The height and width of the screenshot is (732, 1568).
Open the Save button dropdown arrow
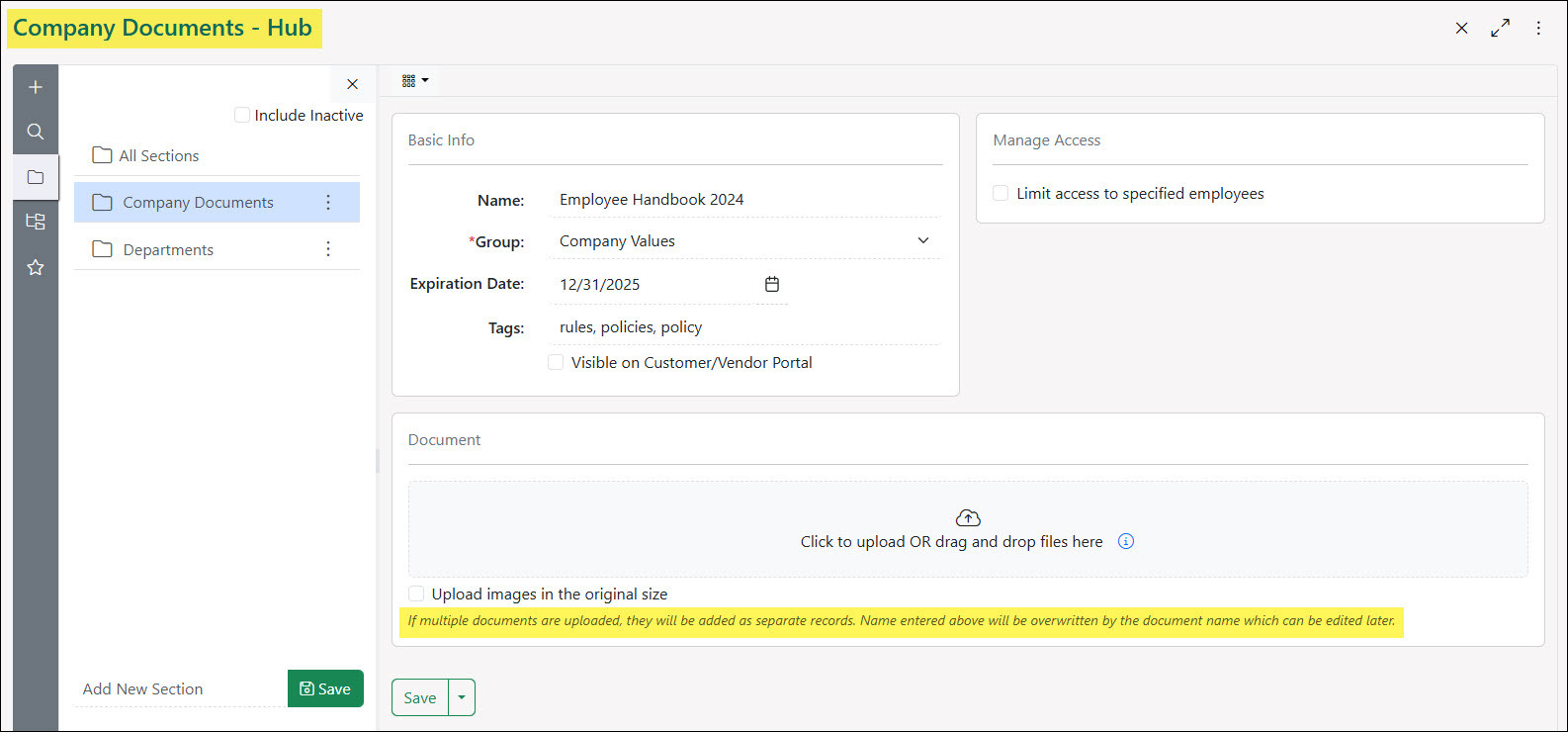[462, 697]
